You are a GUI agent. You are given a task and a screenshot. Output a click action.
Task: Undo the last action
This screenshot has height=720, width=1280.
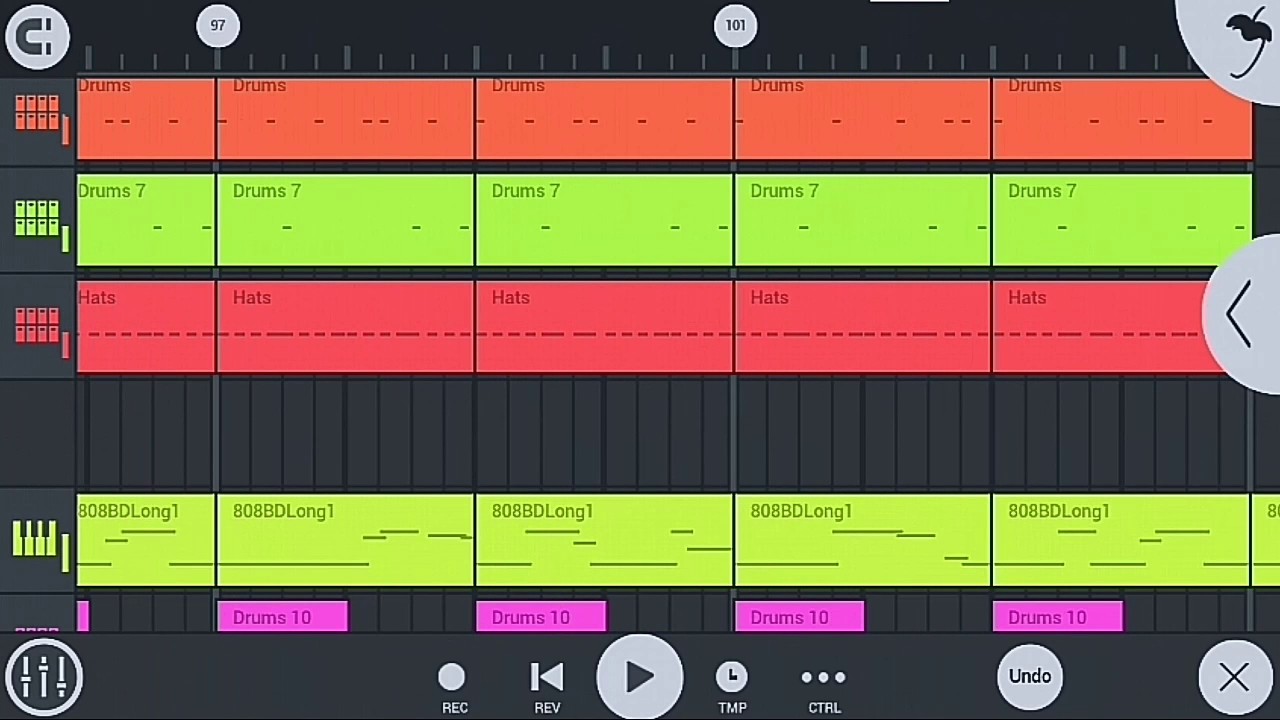1030,676
